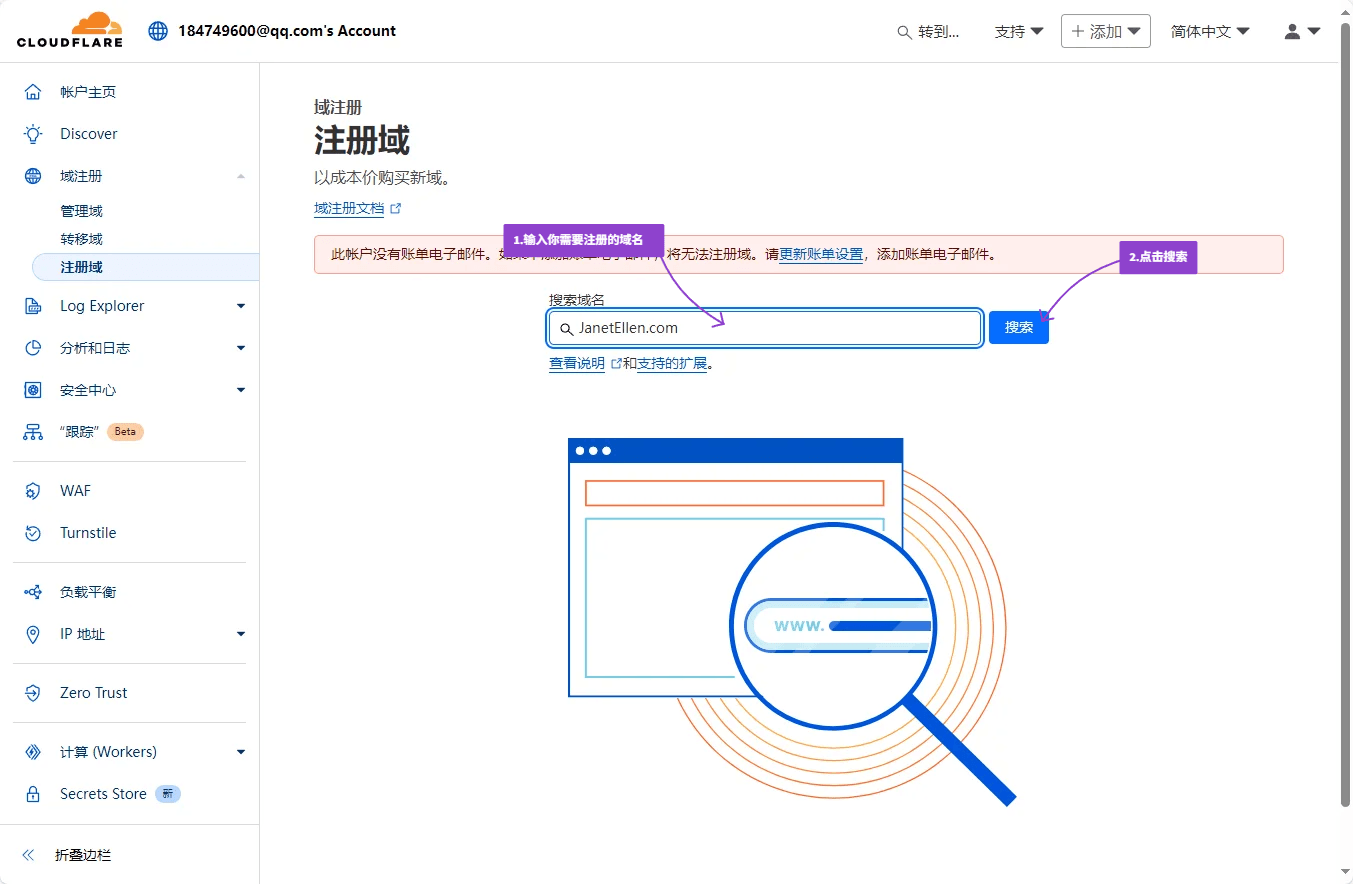Click the home icon for 帐户主页
This screenshot has height=884, width=1353.
click(x=33, y=92)
